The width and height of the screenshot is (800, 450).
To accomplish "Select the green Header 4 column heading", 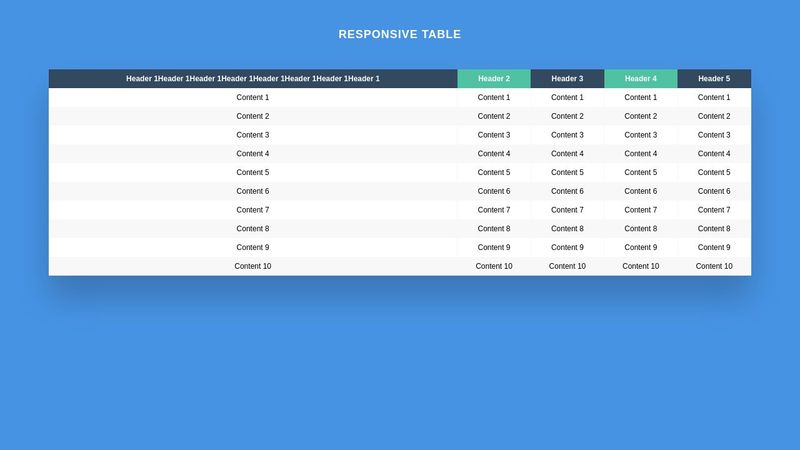I will click(641, 79).
